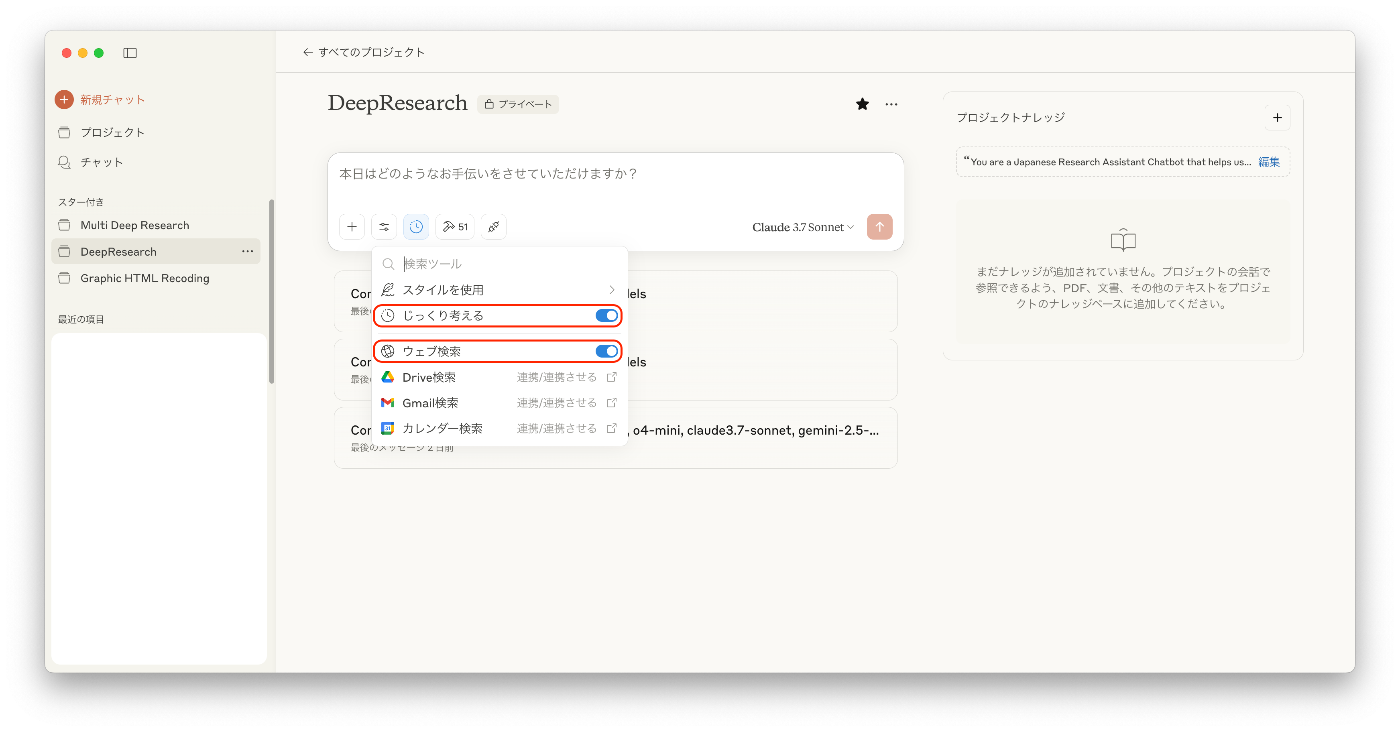This screenshot has height=732, width=1400.
Task: Click the sidebar vertical scrollbar
Action: point(271,291)
